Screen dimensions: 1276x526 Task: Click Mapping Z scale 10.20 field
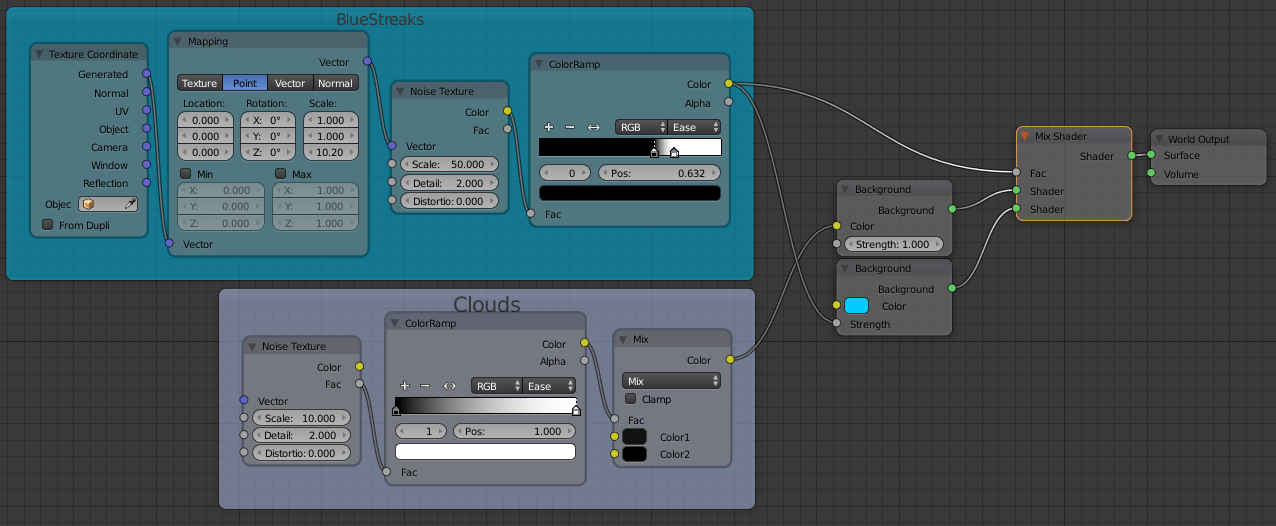[330, 153]
